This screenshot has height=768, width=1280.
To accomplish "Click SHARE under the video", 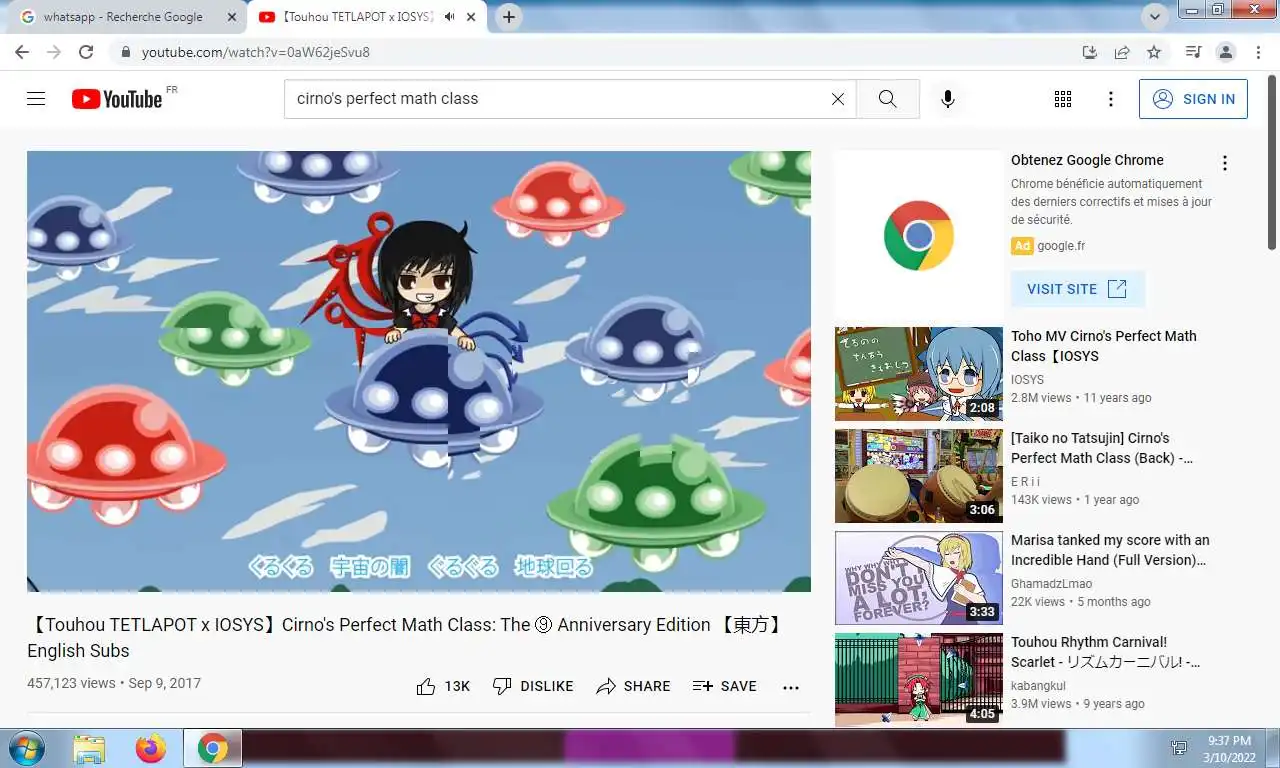I will pos(633,686).
